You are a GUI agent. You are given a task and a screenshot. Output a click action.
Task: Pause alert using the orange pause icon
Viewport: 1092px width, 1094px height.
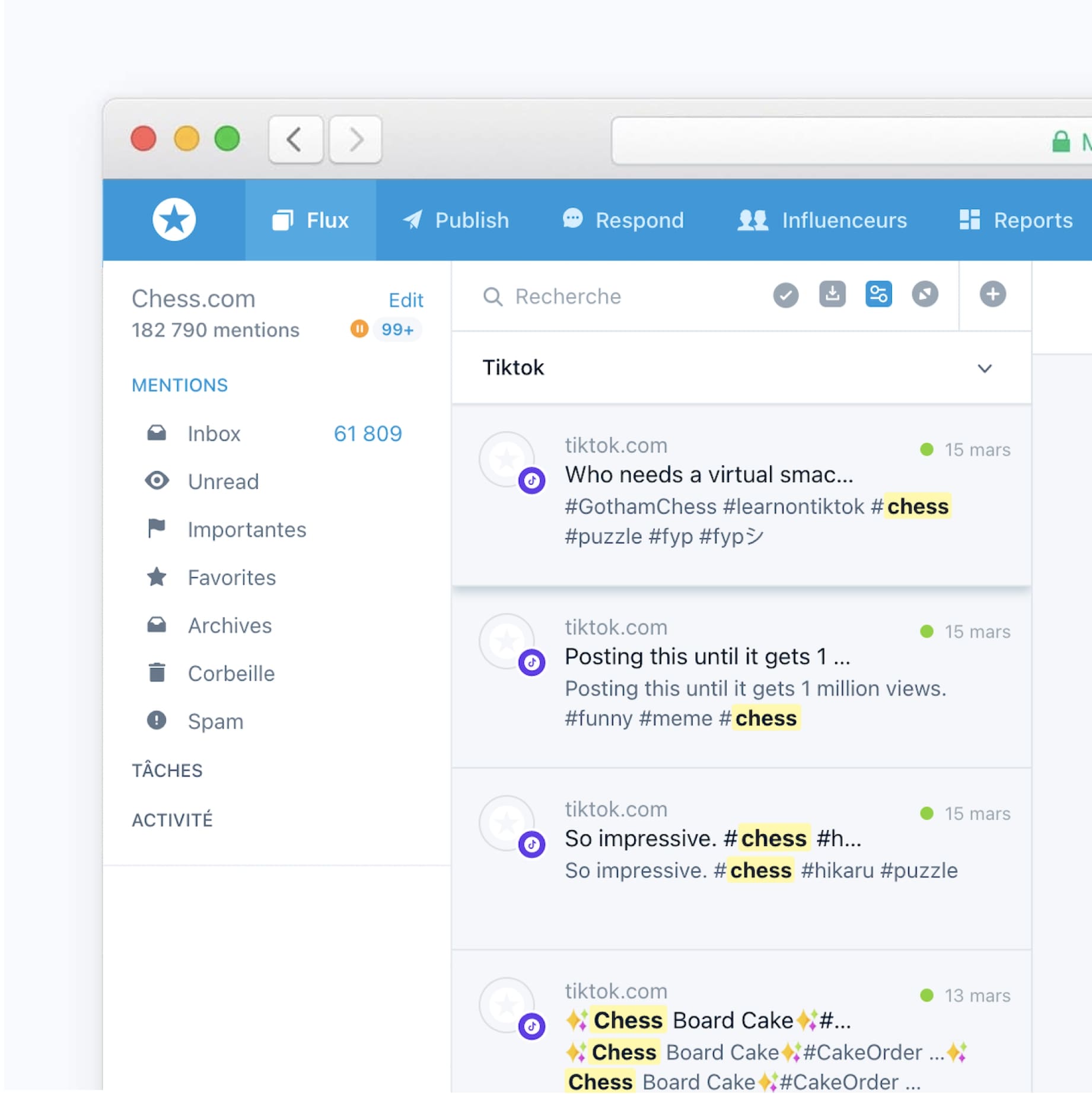[x=359, y=329]
